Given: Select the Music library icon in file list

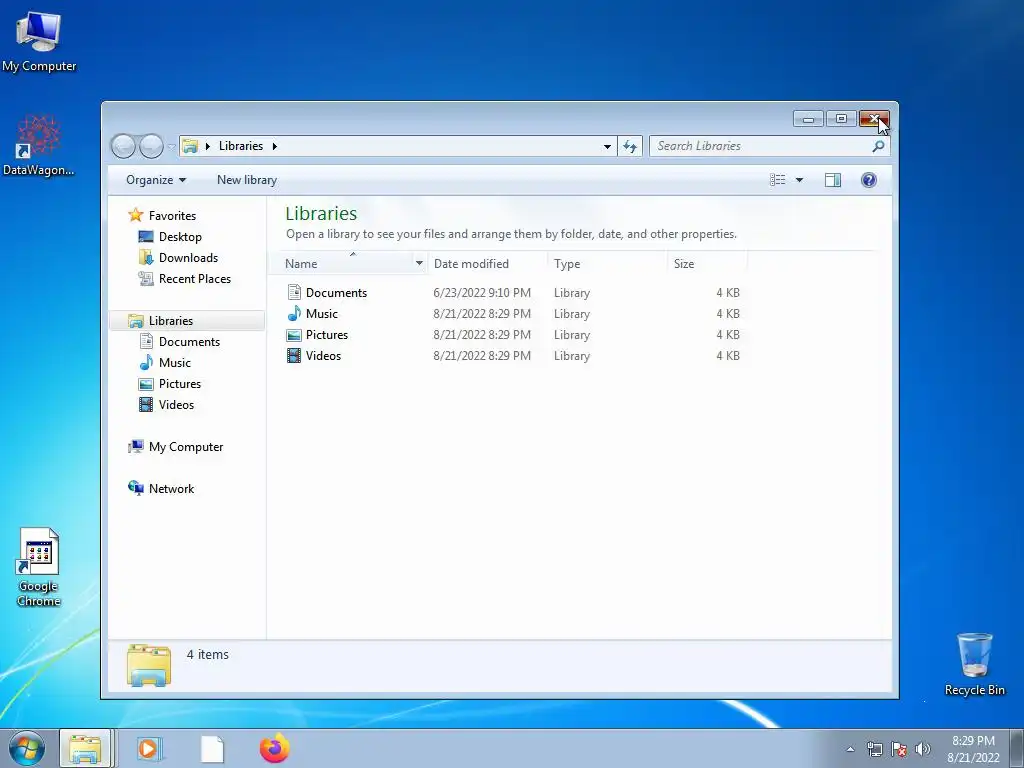Looking at the screenshot, I should click(294, 313).
